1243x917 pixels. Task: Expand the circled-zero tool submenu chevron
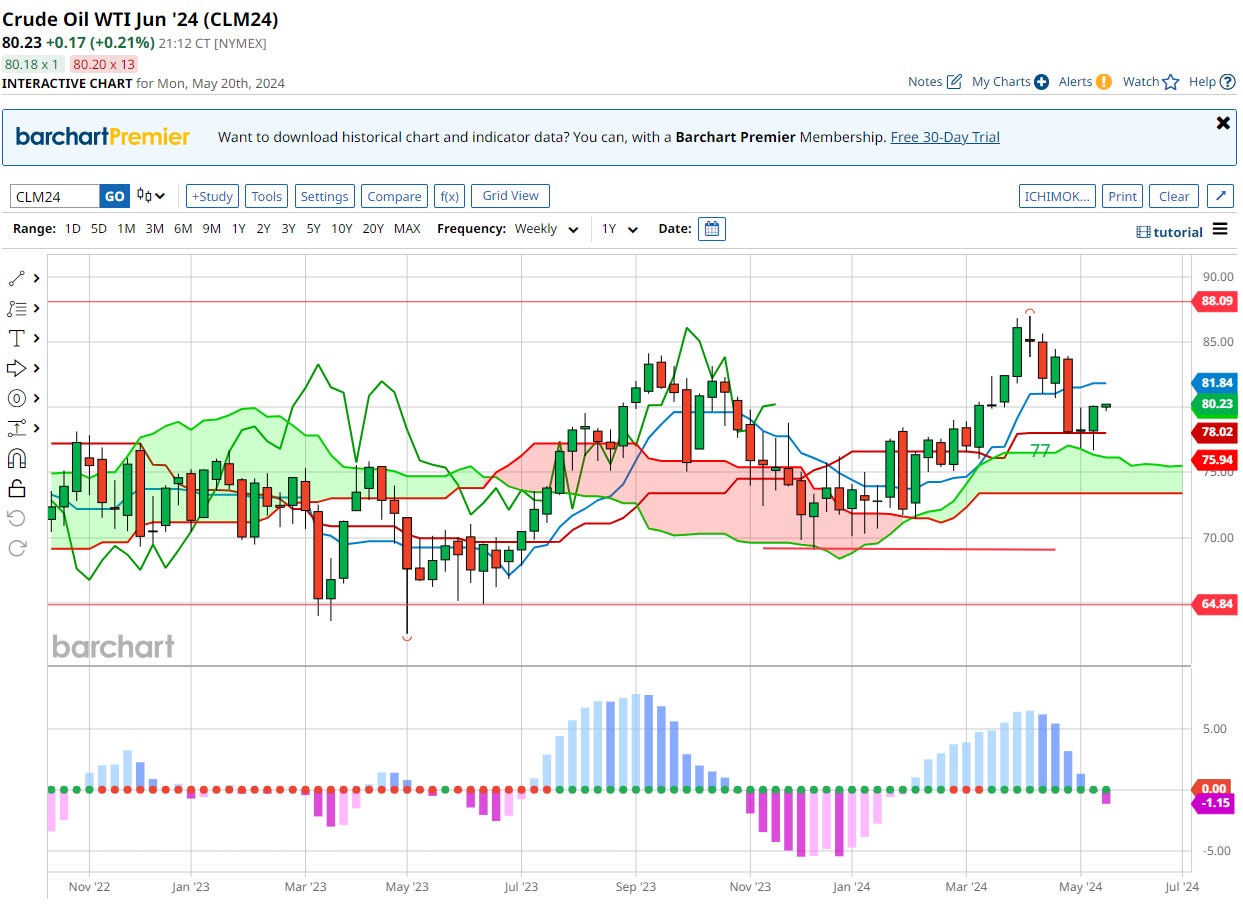pos(37,398)
